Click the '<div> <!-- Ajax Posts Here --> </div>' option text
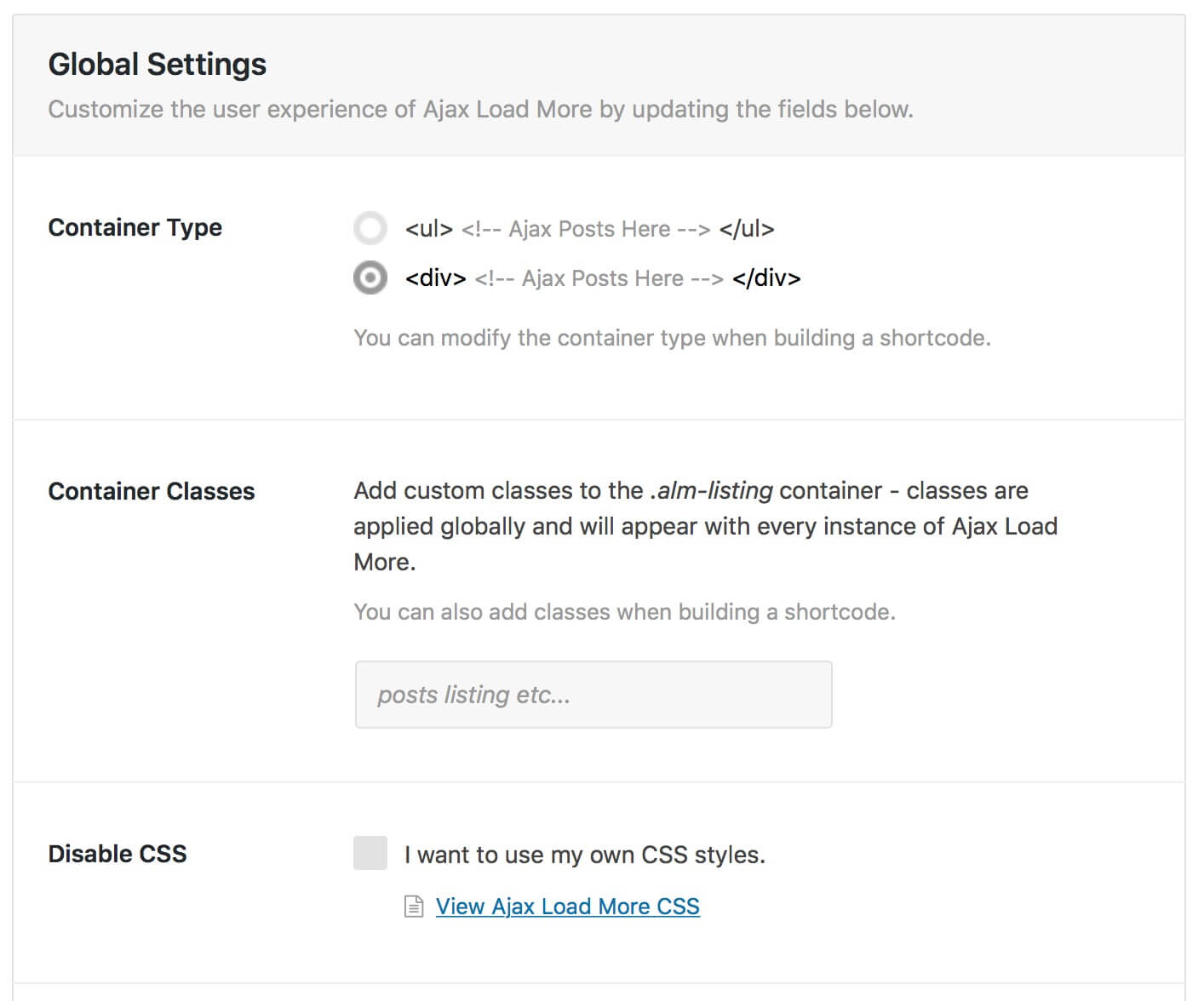The image size is (1204, 1001). [603, 278]
